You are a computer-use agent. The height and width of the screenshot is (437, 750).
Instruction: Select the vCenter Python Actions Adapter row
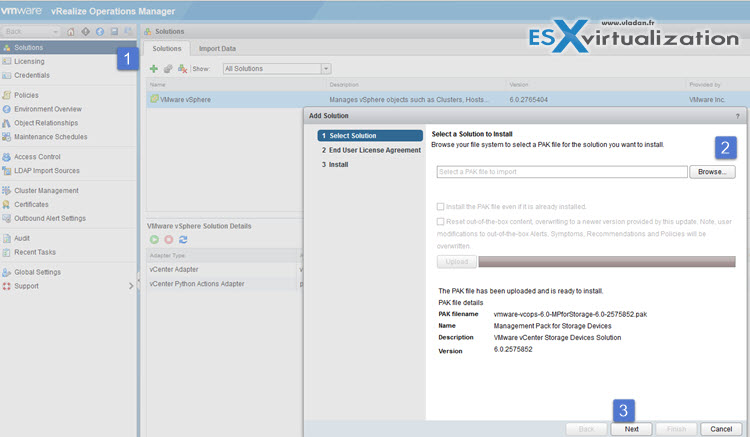point(225,284)
